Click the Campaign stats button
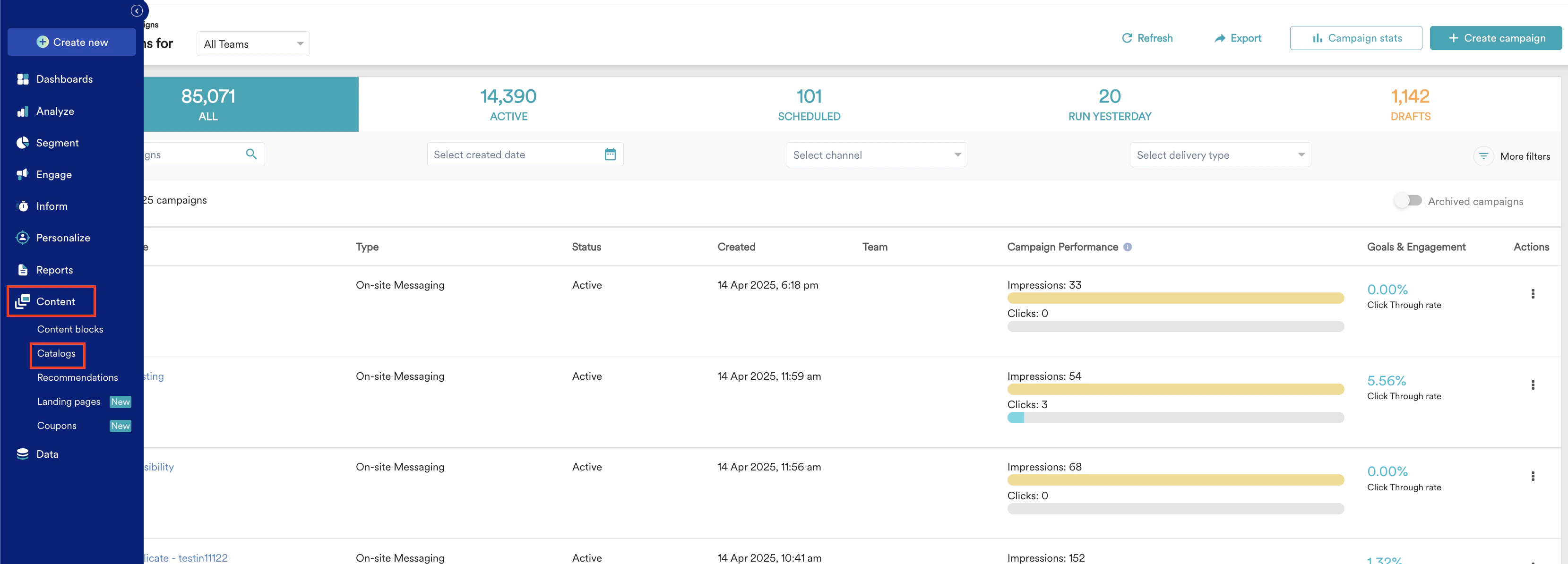 (x=1355, y=38)
